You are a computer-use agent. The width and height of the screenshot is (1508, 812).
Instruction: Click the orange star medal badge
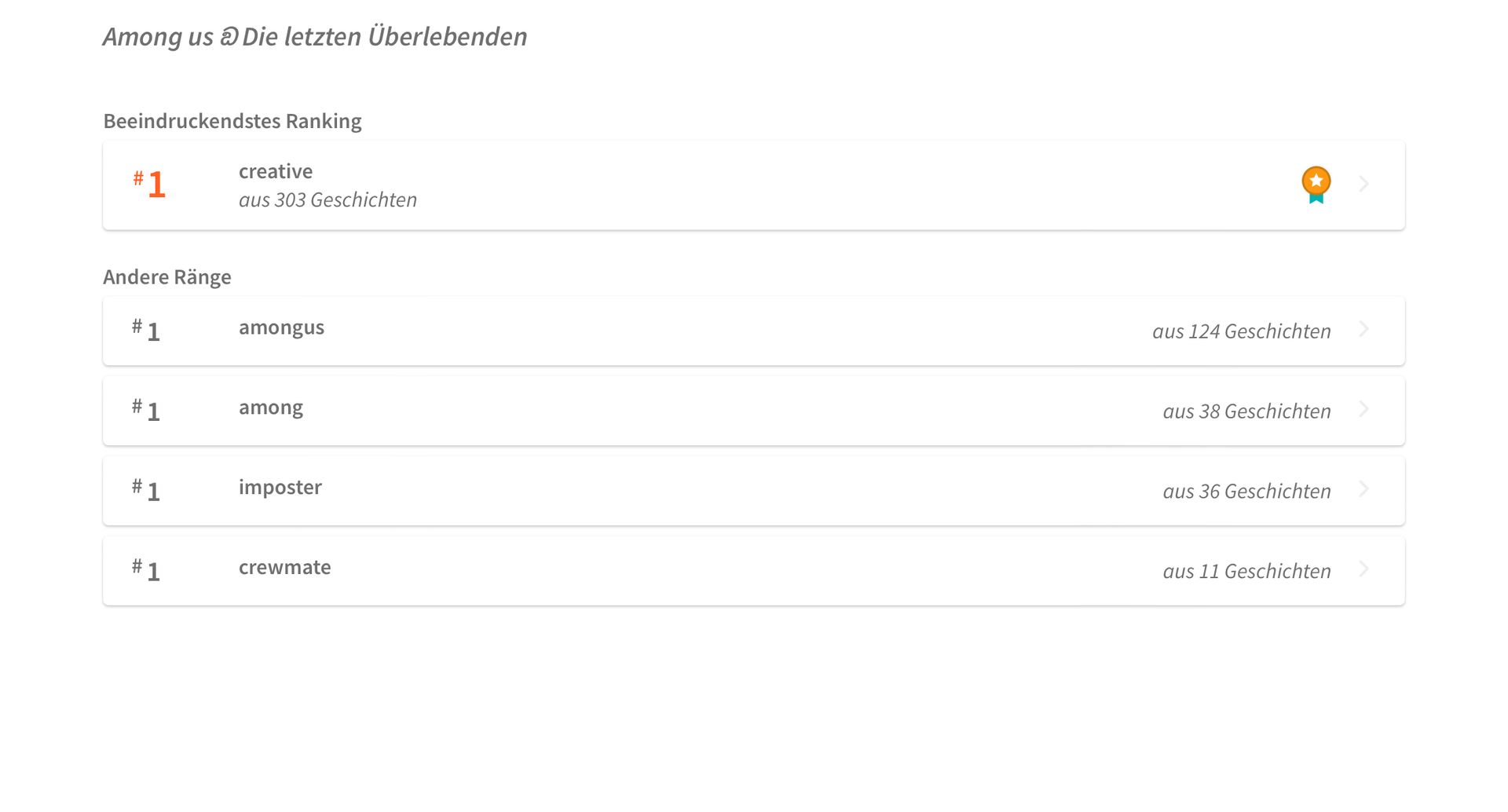click(1316, 185)
